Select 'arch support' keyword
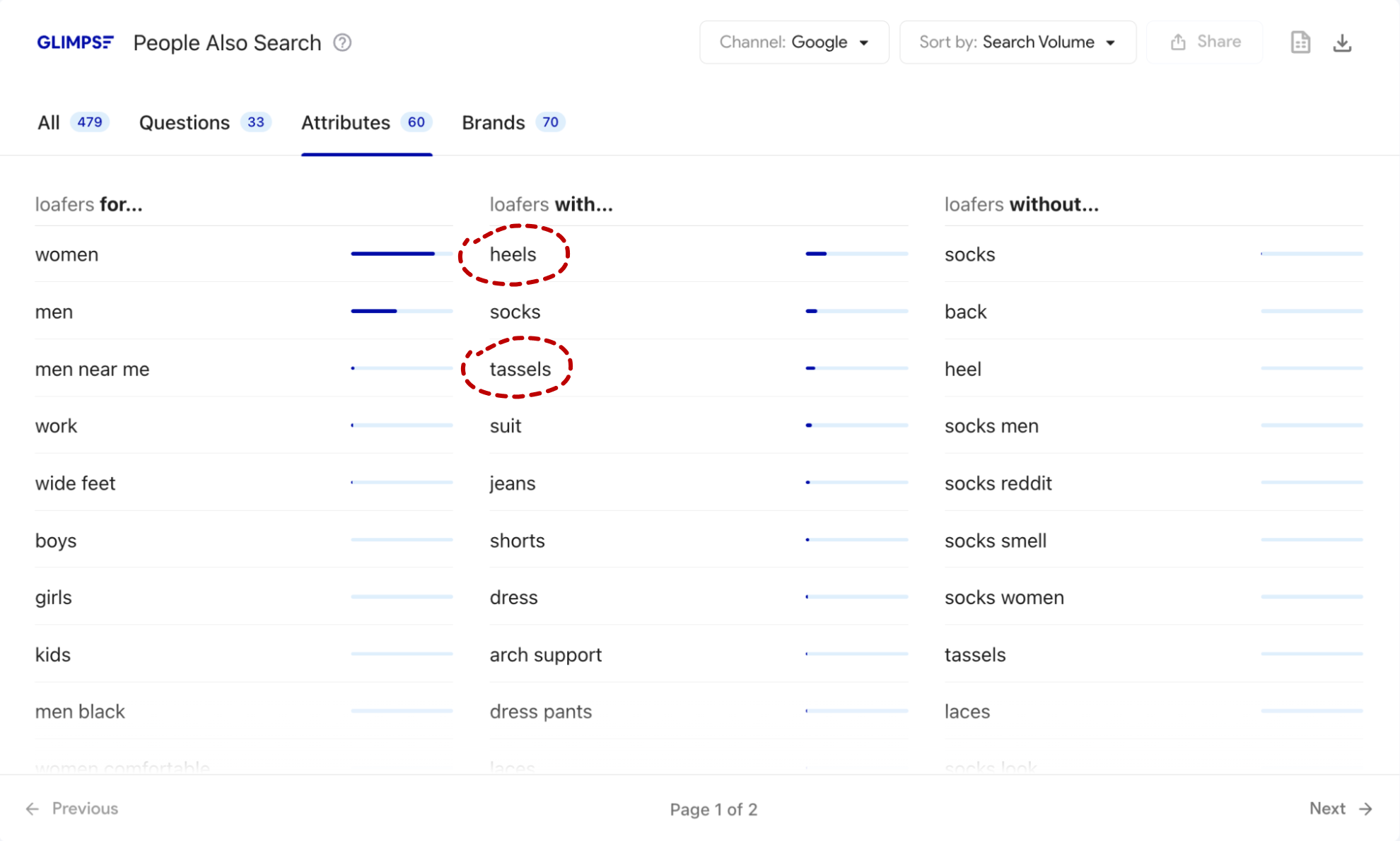 point(546,654)
